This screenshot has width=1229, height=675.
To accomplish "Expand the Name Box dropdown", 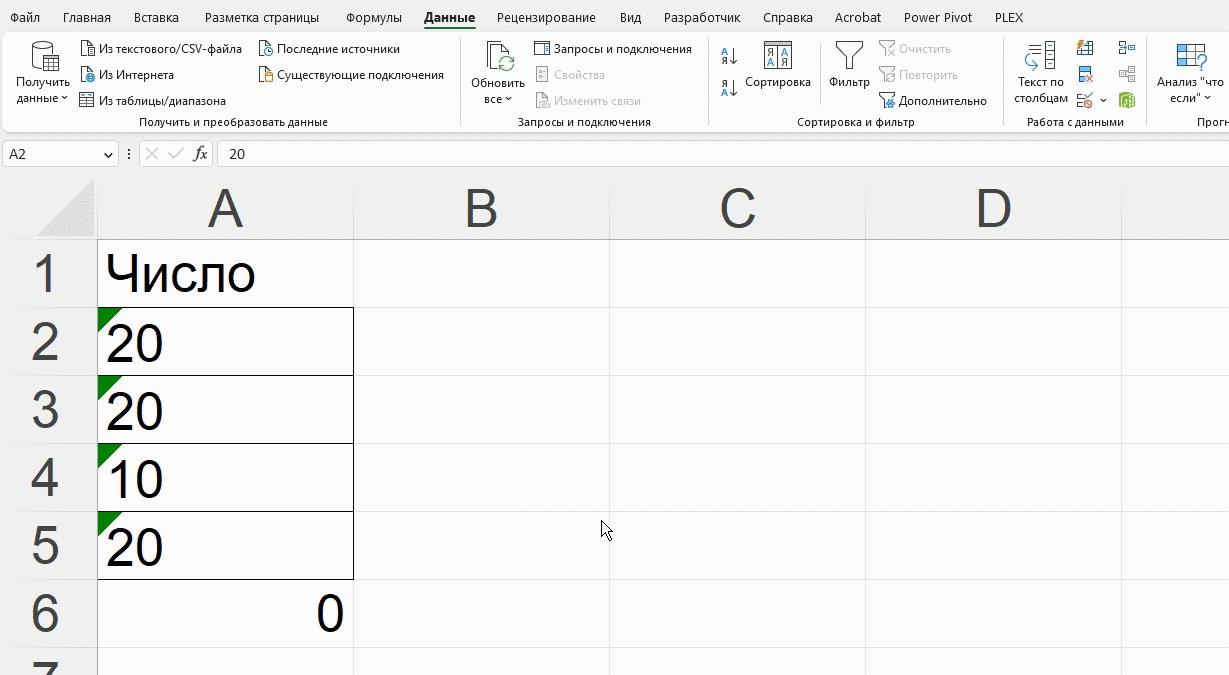I will coord(109,154).
